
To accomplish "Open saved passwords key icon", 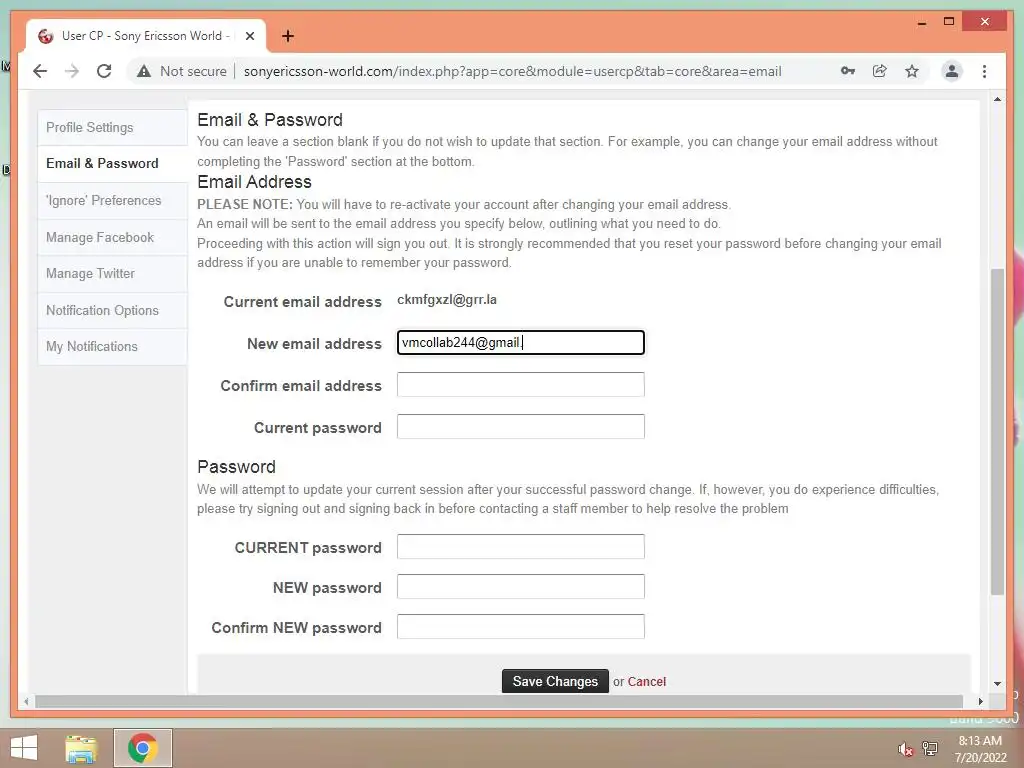I will point(848,71).
